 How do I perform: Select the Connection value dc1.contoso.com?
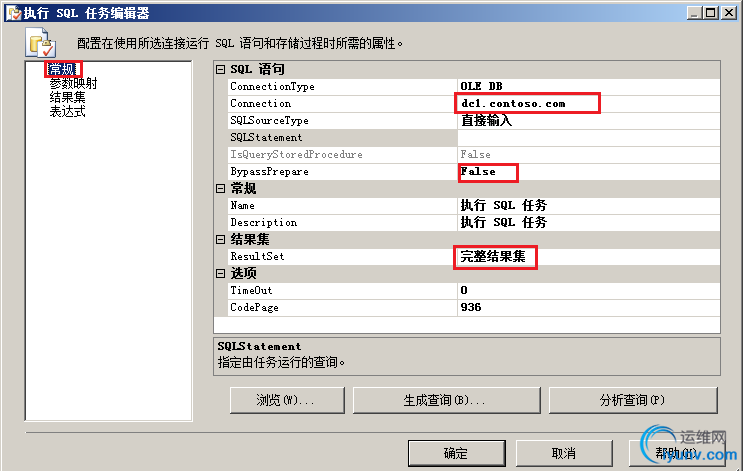[x=588, y=103]
